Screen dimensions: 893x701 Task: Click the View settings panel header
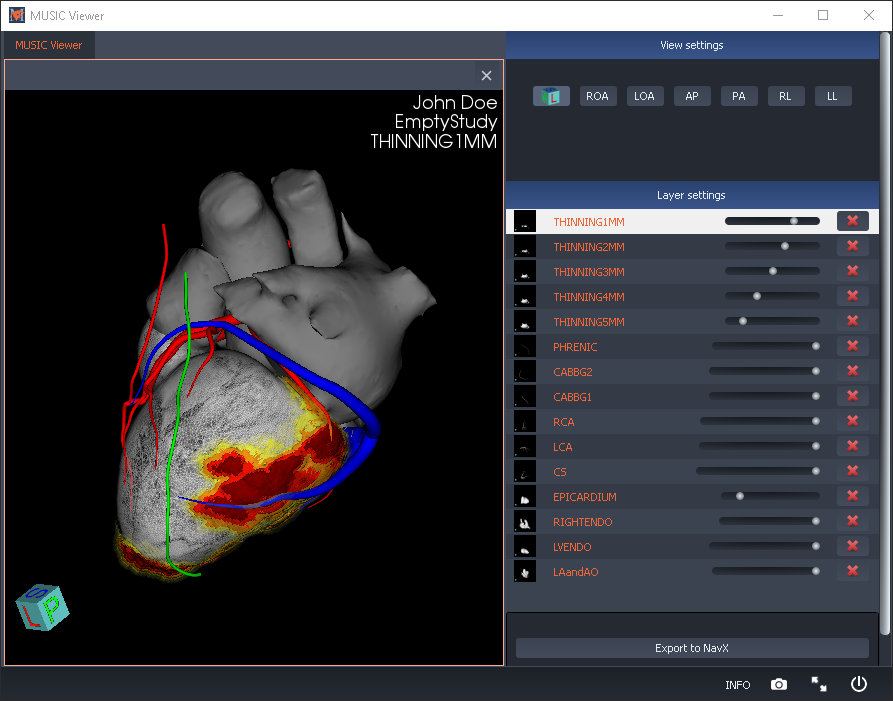coord(692,45)
